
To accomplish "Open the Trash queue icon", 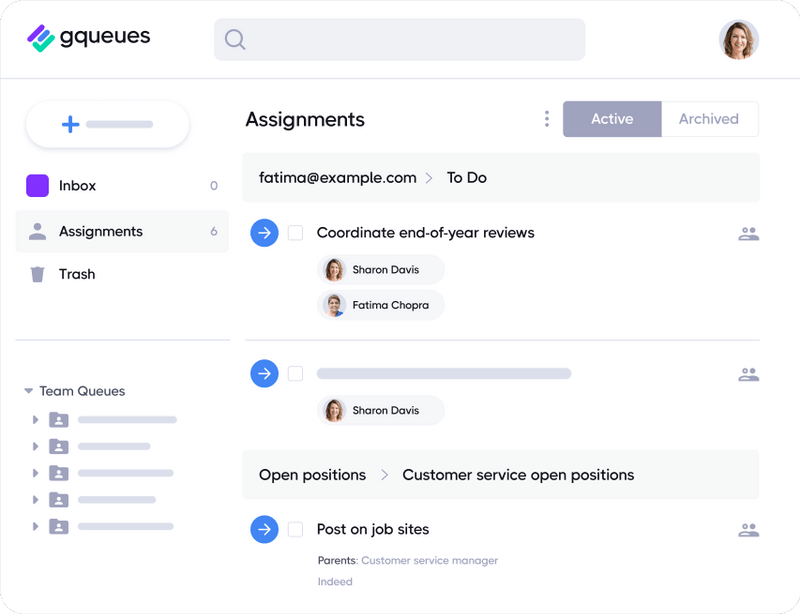I will click(x=35, y=273).
